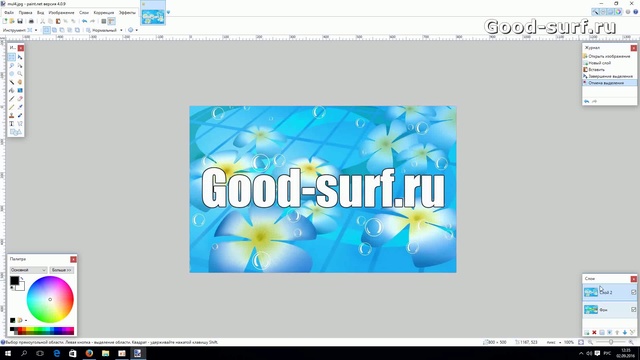The height and width of the screenshot is (360, 640).
Task: Toggle the rulers toolbar button
Action: point(111,21)
